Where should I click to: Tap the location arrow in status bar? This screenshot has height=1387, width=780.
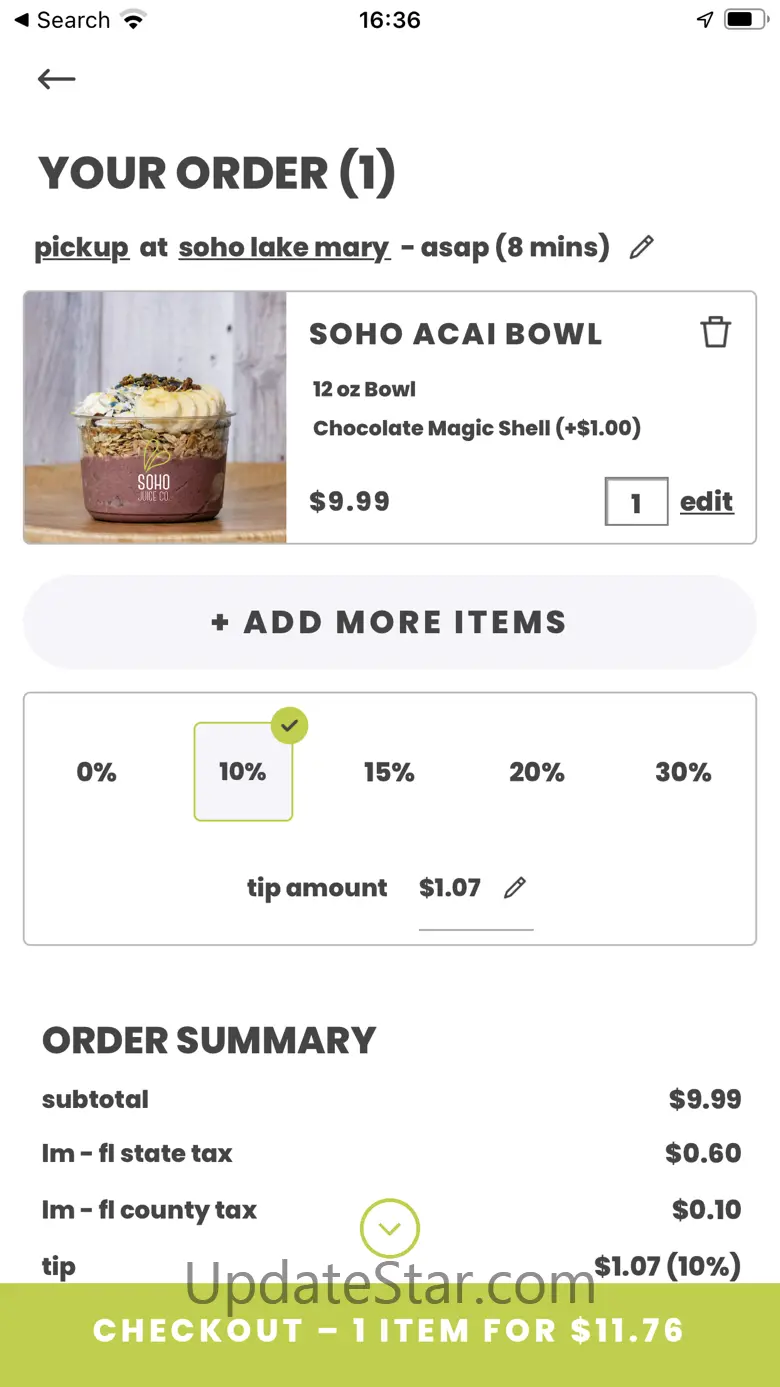pos(706,20)
